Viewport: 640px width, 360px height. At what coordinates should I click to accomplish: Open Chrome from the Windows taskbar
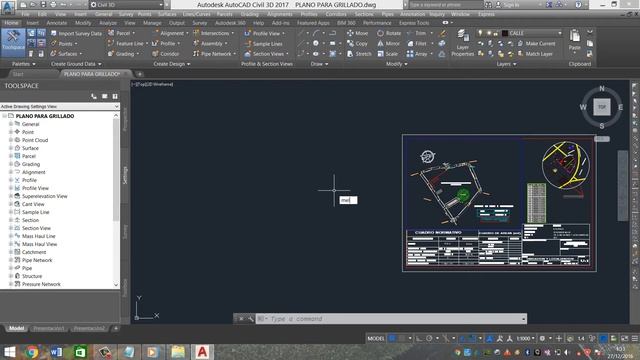coord(32,352)
